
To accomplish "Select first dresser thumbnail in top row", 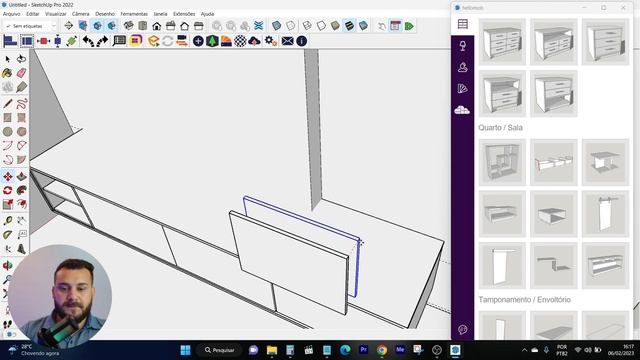I will click(502, 42).
